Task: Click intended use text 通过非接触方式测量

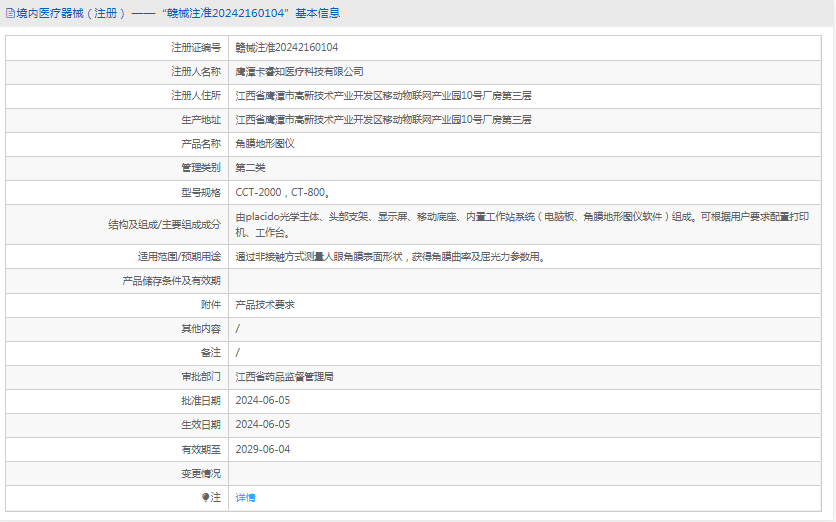Action: click(390, 257)
